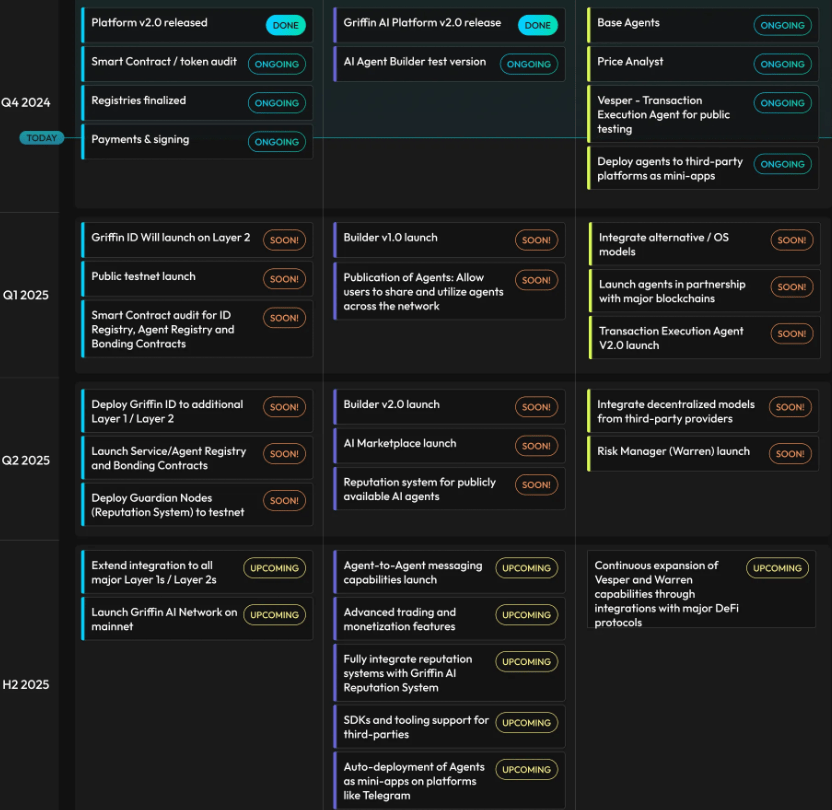
Task: Select the Smart Contract / token audit card
Action: 165,62
